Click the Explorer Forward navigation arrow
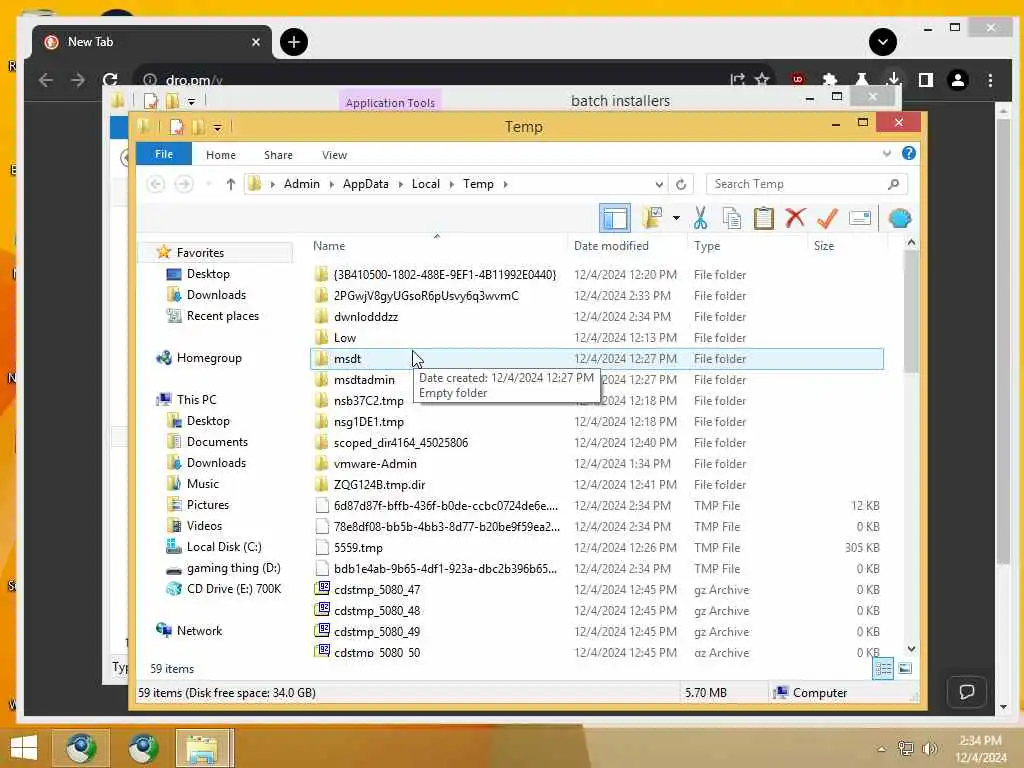The image size is (1024, 768). point(184,184)
